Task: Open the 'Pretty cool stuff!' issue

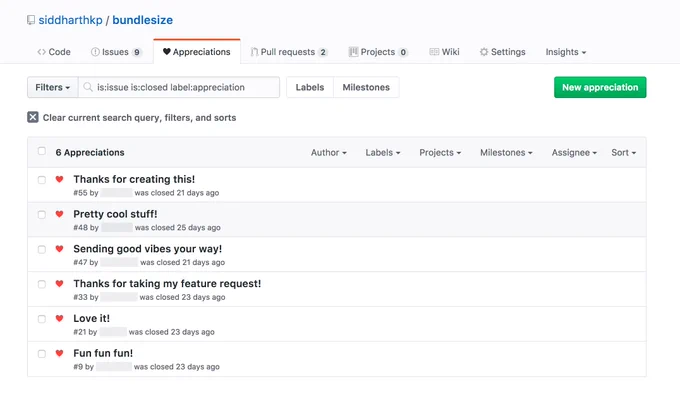Action: [115, 214]
